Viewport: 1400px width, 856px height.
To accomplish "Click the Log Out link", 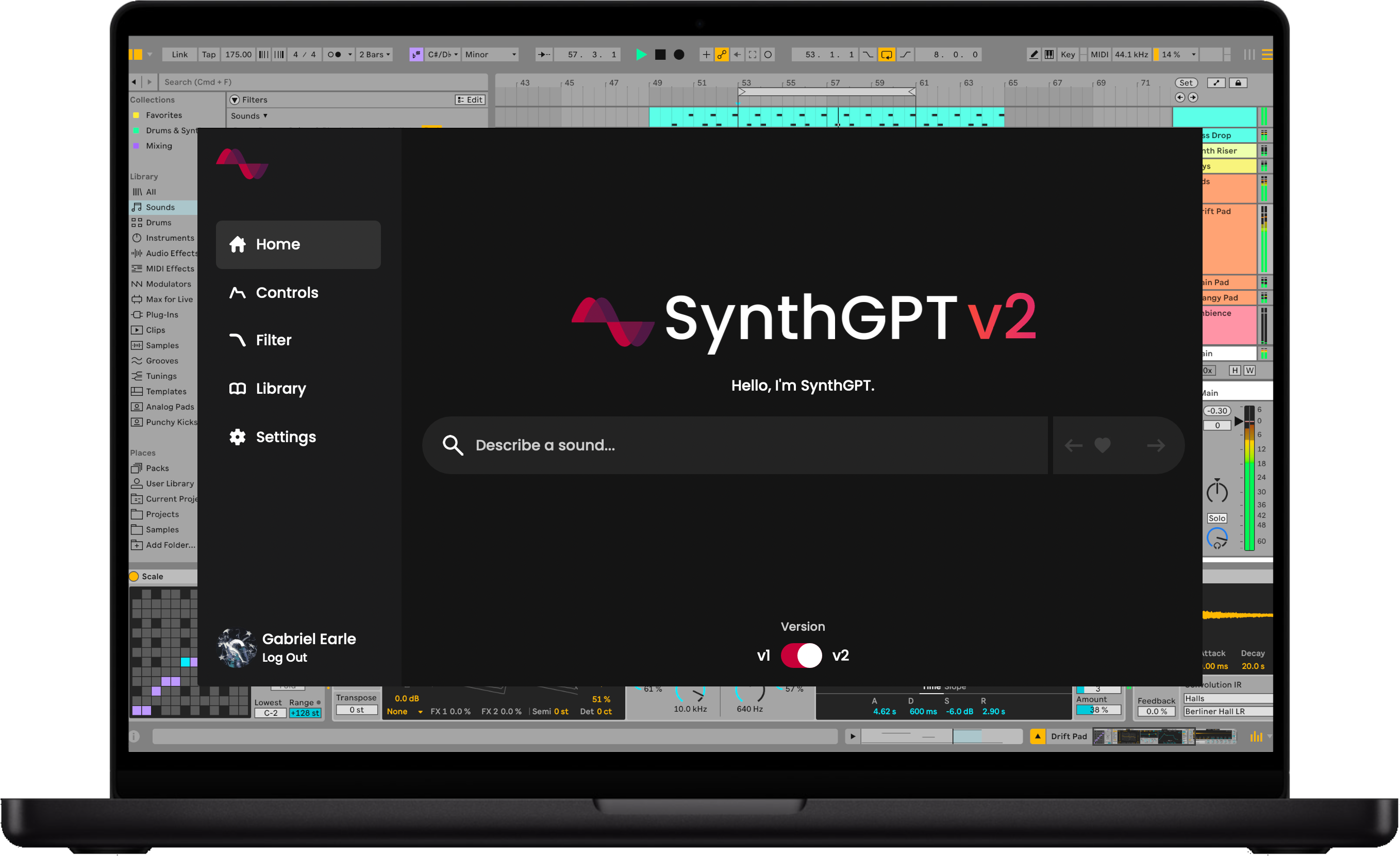I will point(284,658).
